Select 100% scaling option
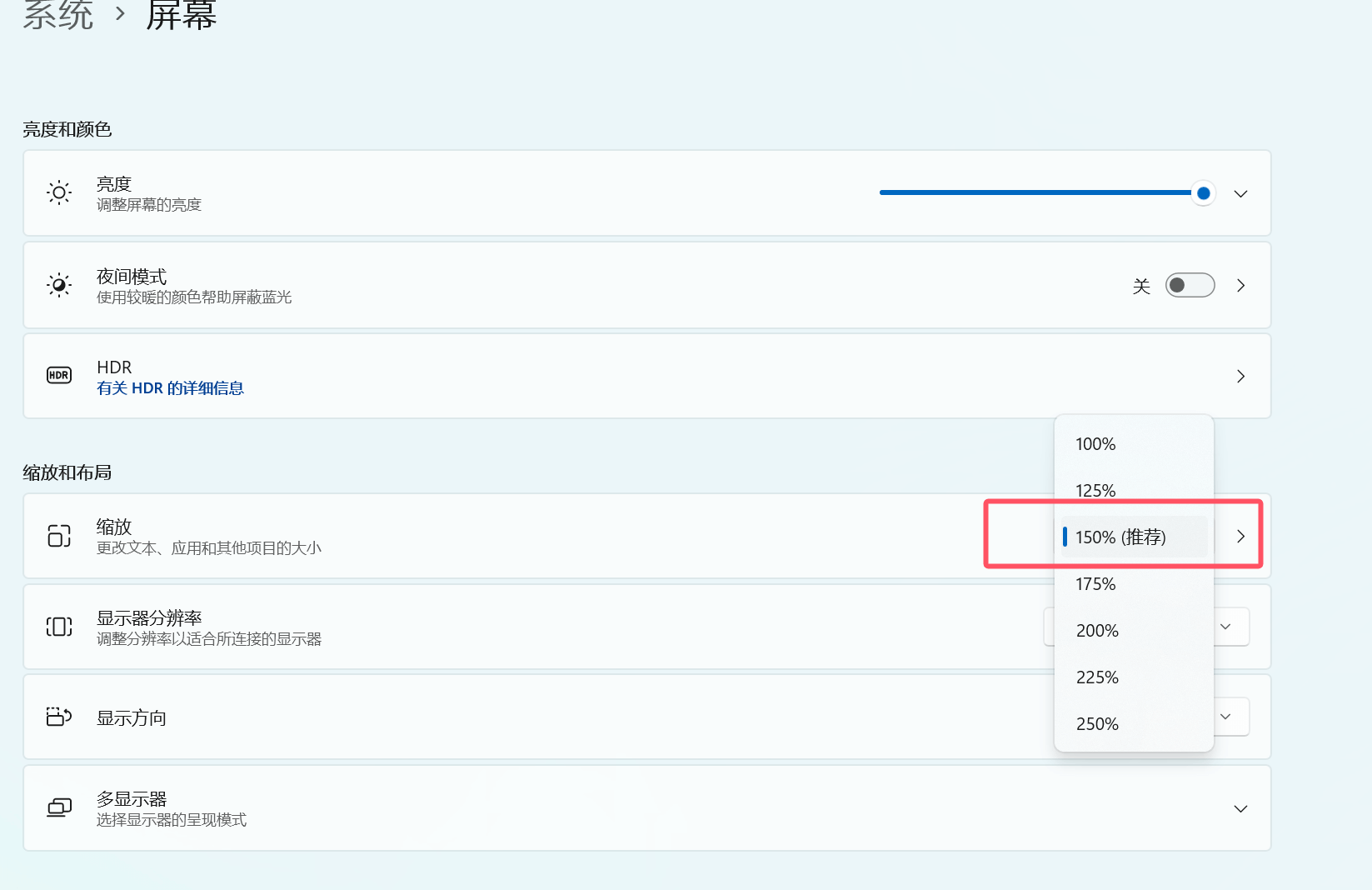 pos(1134,444)
